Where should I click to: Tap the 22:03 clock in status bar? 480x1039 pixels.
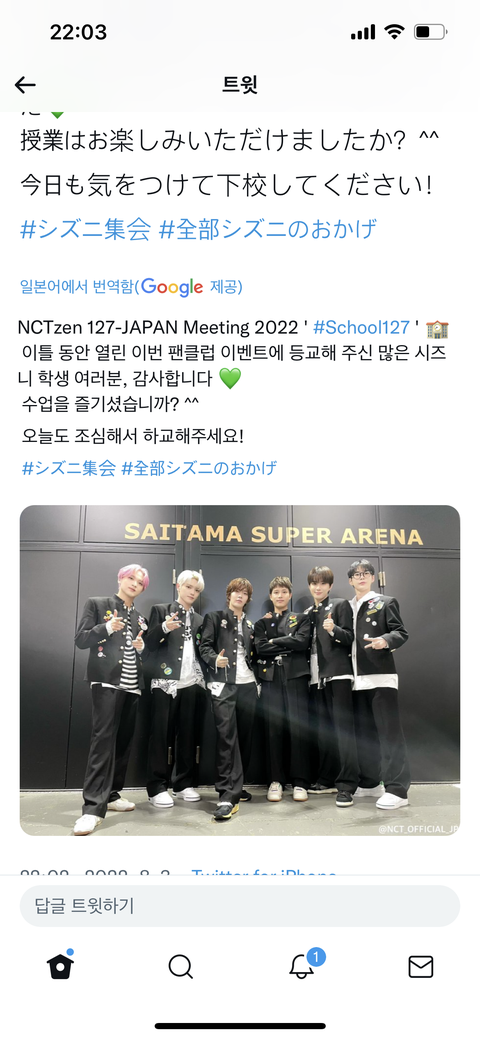(78, 32)
